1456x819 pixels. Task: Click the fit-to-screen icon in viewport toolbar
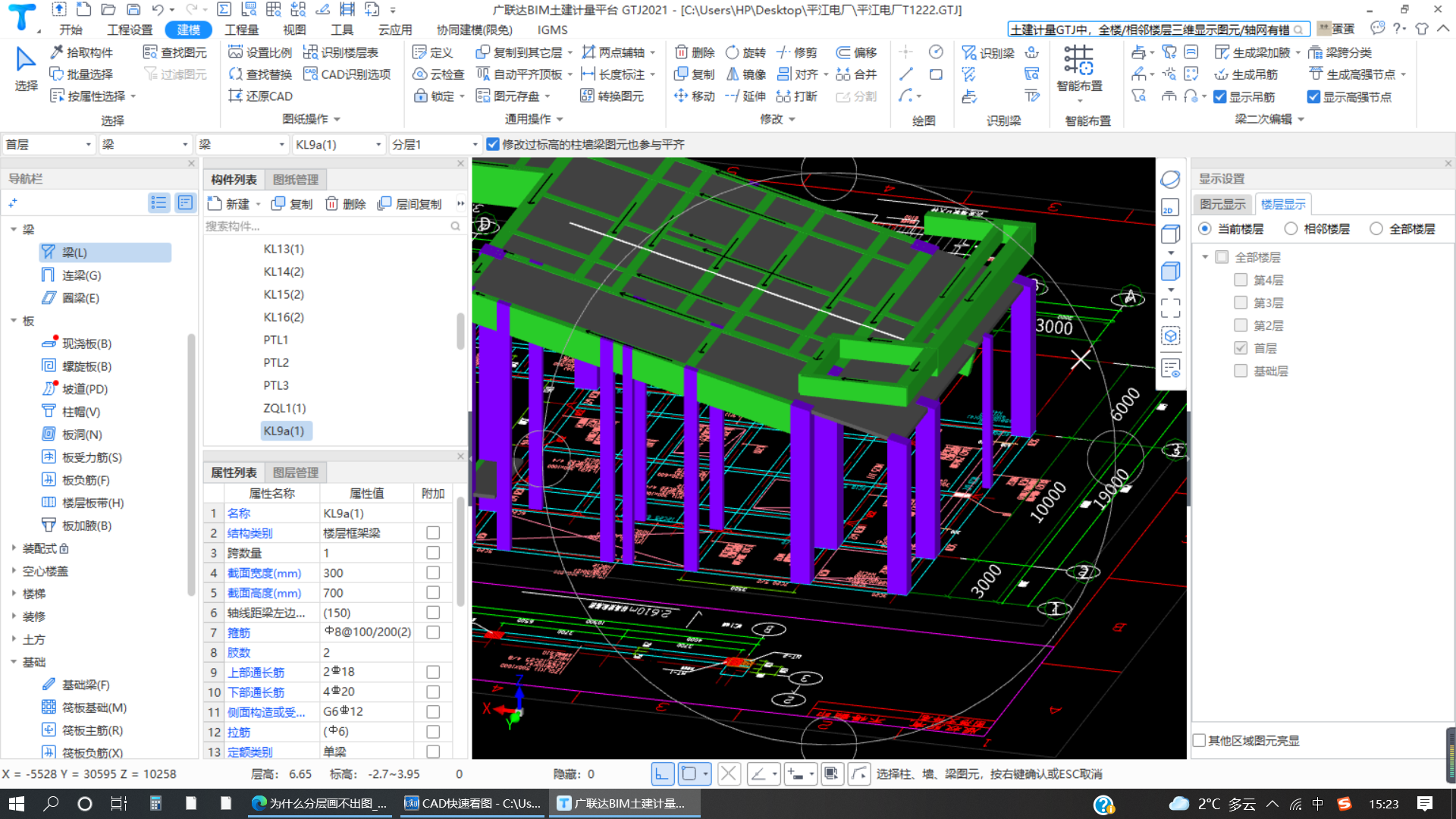[1170, 308]
